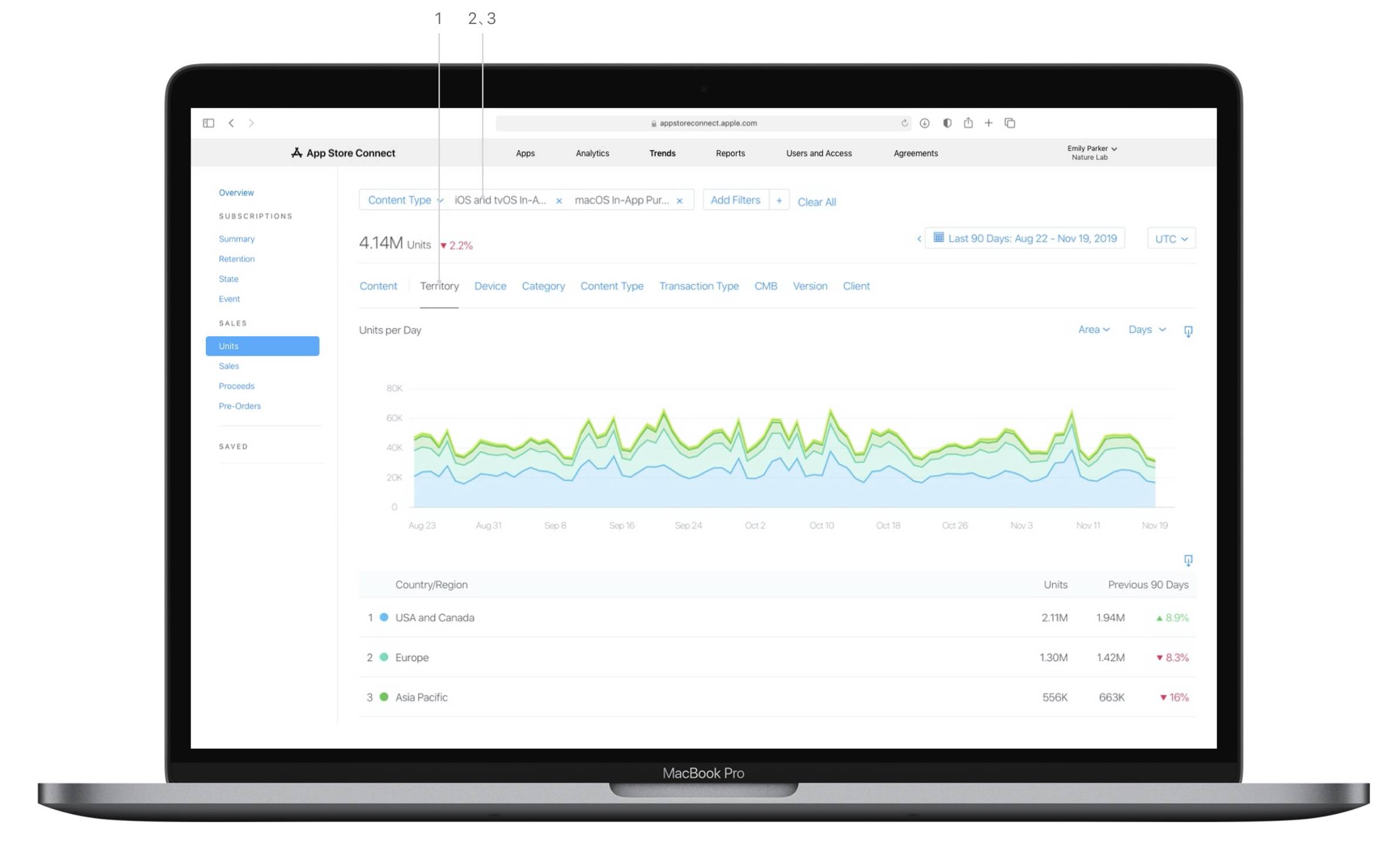Viewport: 1400px width, 859px height.
Task: Switch to the CMB tab
Action: click(766, 286)
